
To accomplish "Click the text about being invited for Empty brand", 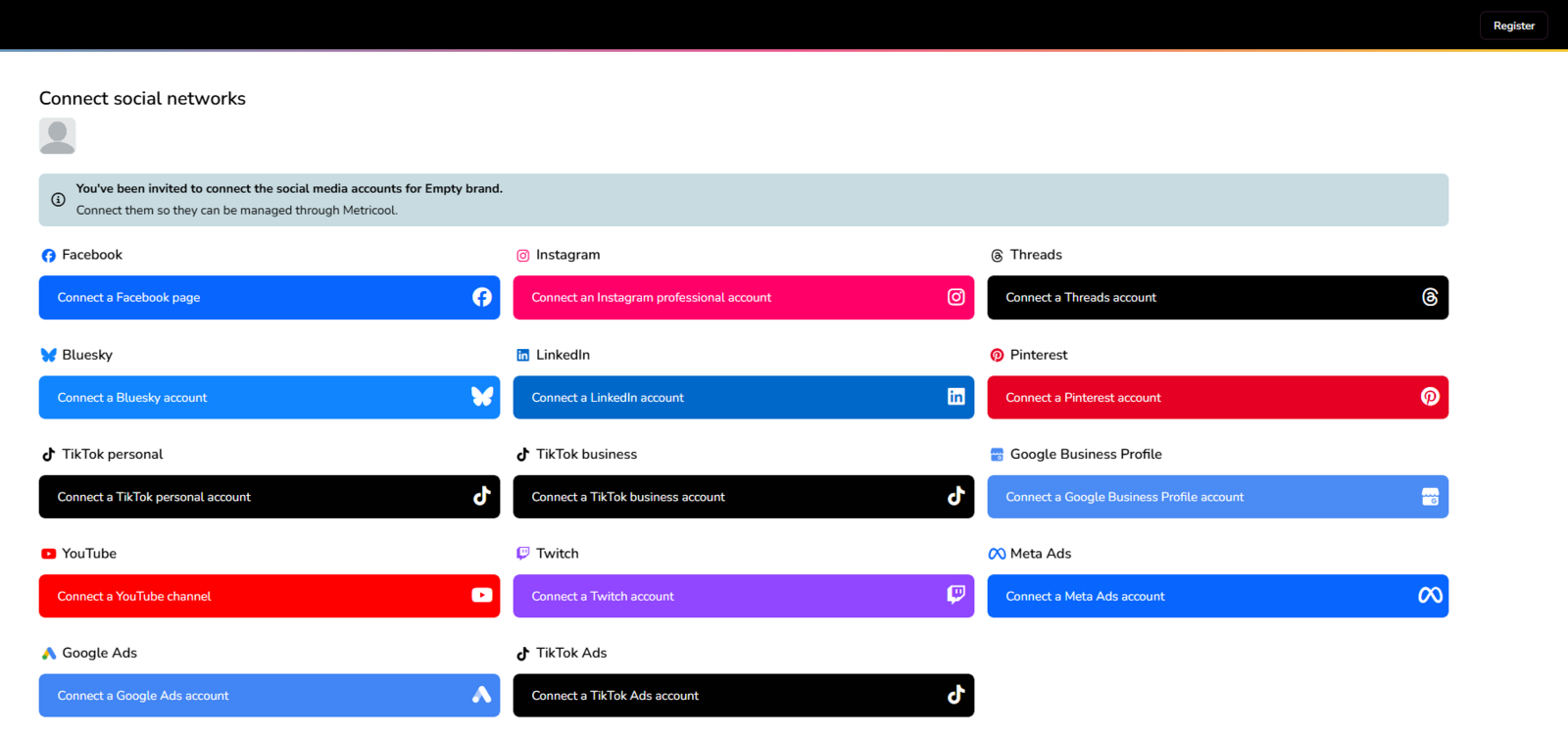I will (289, 188).
